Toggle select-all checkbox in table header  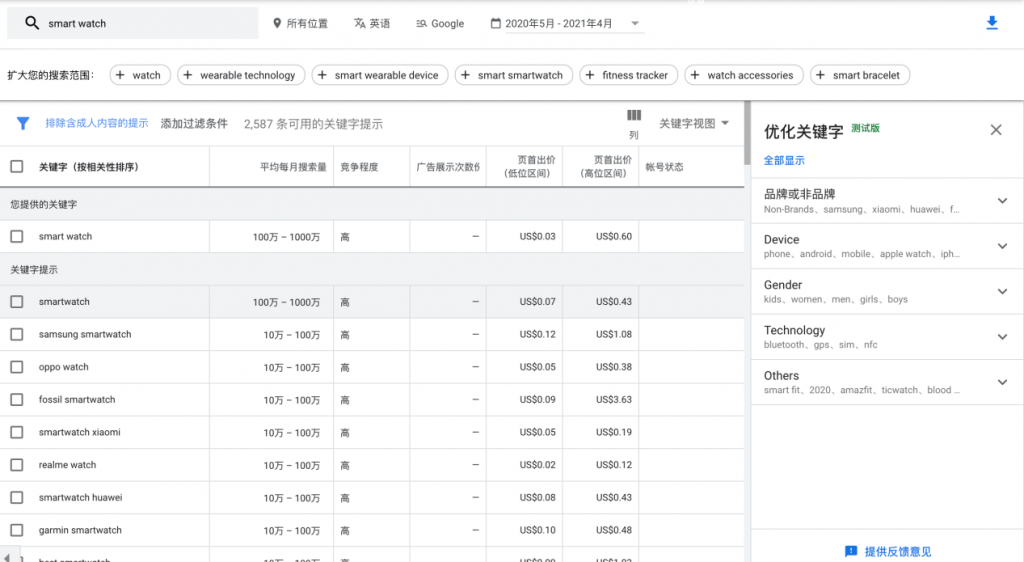point(17,166)
